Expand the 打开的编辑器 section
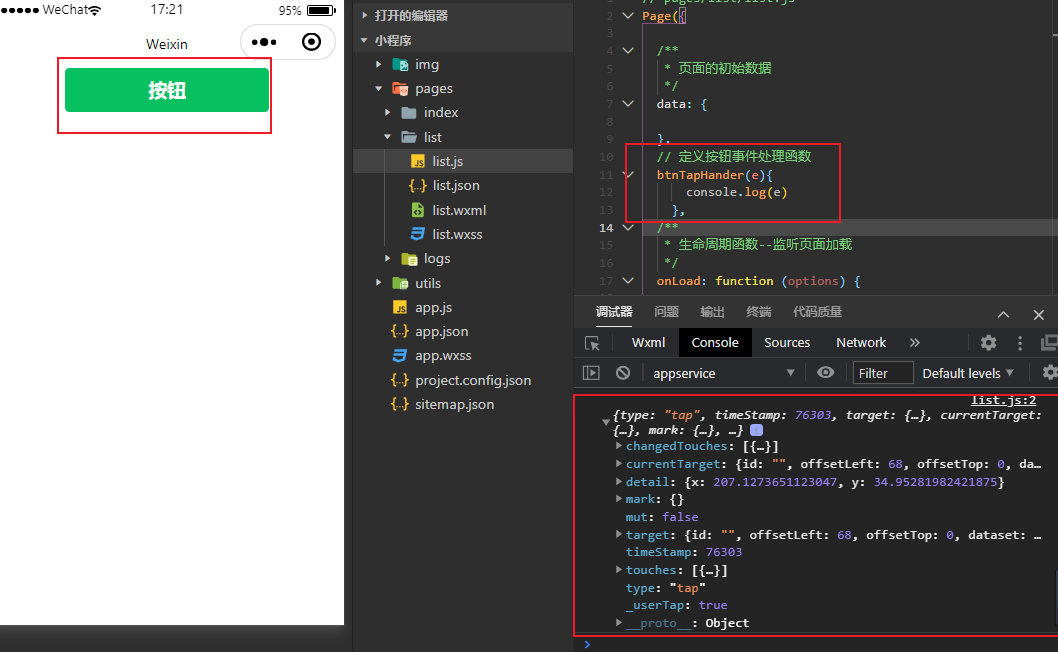 (365, 16)
